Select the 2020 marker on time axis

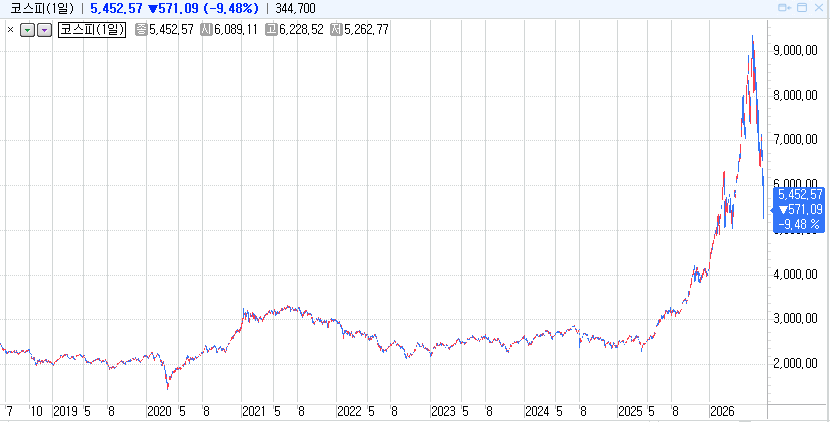tap(159, 411)
